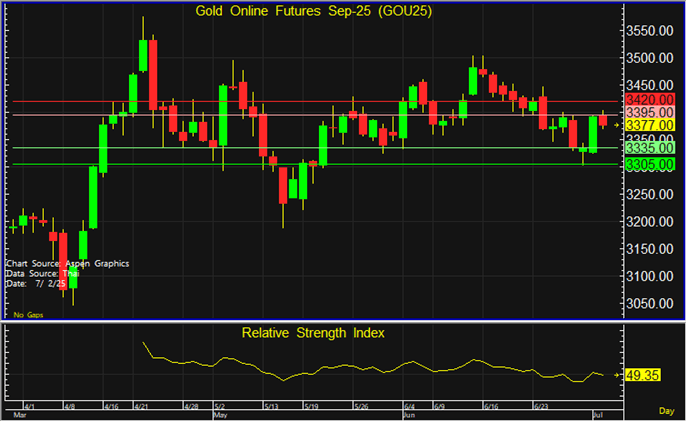Click the 6/16 date tick on axis
Viewport: 687px width, 422px height.
tap(491, 407)
